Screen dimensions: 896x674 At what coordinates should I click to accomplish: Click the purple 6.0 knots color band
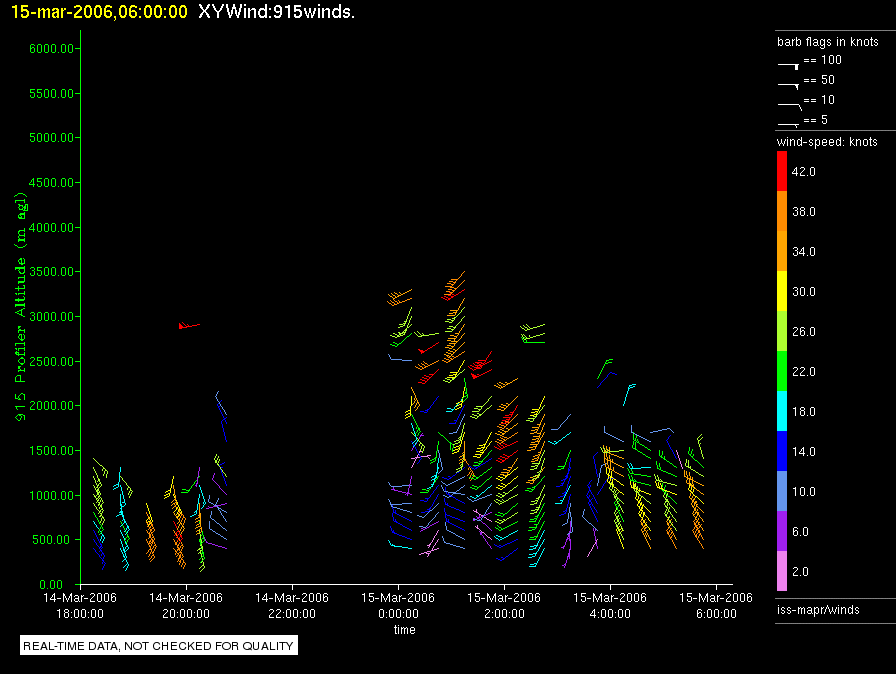(x=782, y=531)
